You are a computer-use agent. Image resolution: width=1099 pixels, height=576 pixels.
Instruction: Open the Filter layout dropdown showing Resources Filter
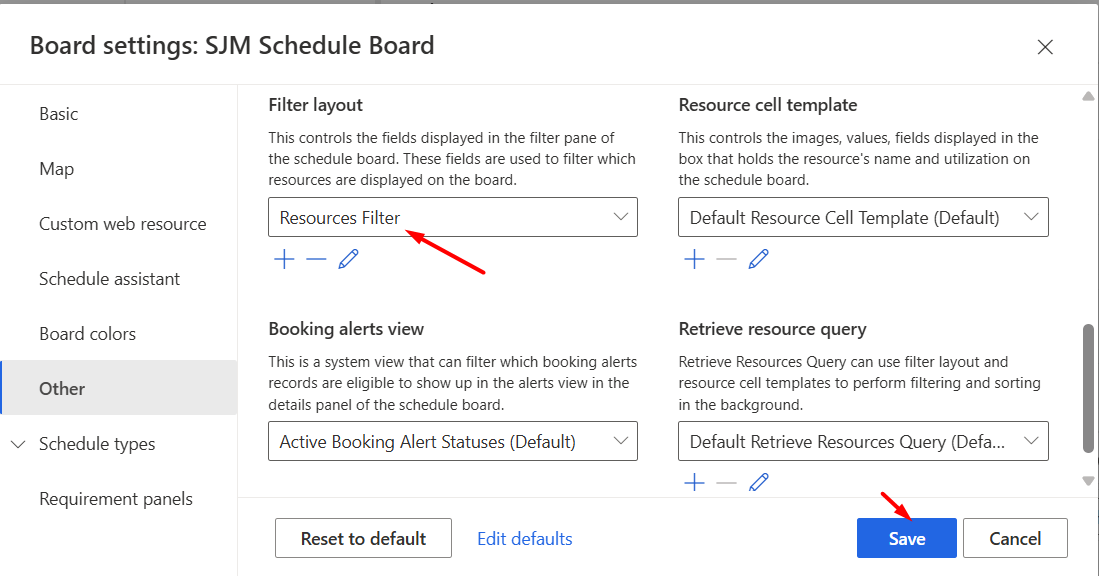tap(453, 217)
